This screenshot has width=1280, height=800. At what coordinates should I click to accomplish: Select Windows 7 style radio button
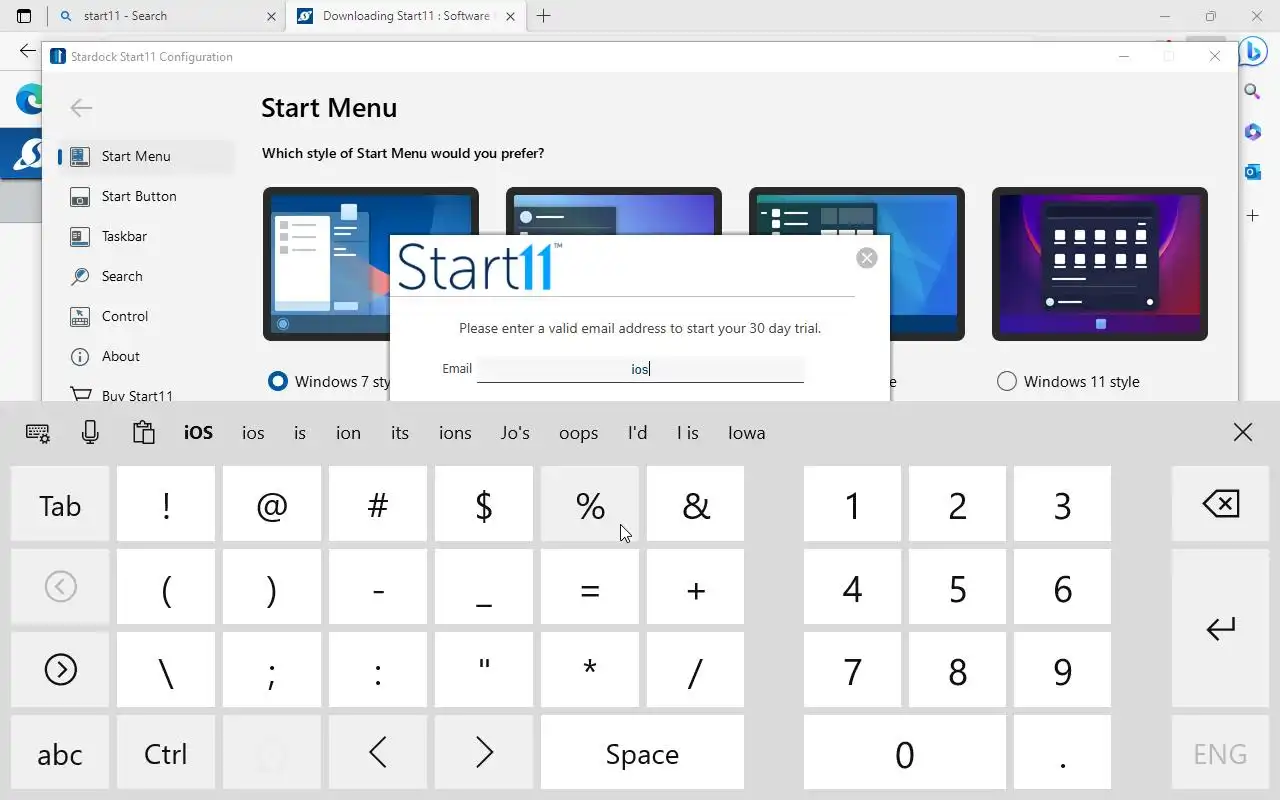click(278, 381)
